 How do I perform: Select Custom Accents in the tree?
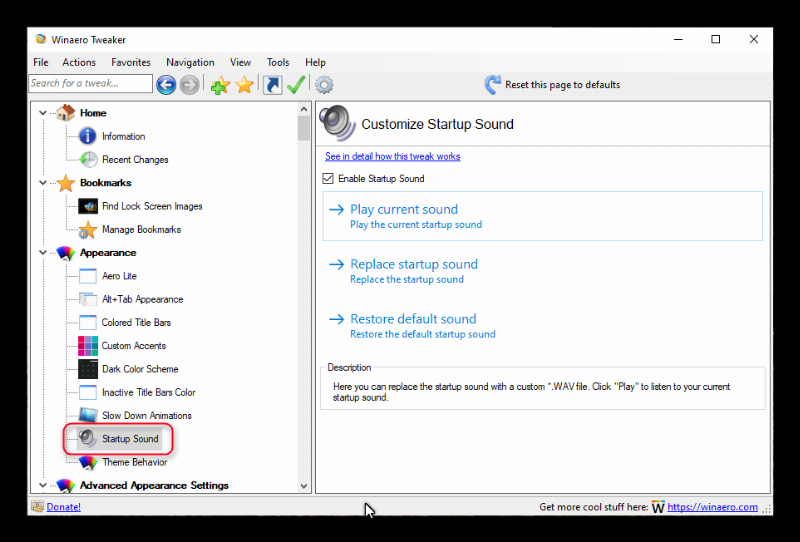point(135,346)
